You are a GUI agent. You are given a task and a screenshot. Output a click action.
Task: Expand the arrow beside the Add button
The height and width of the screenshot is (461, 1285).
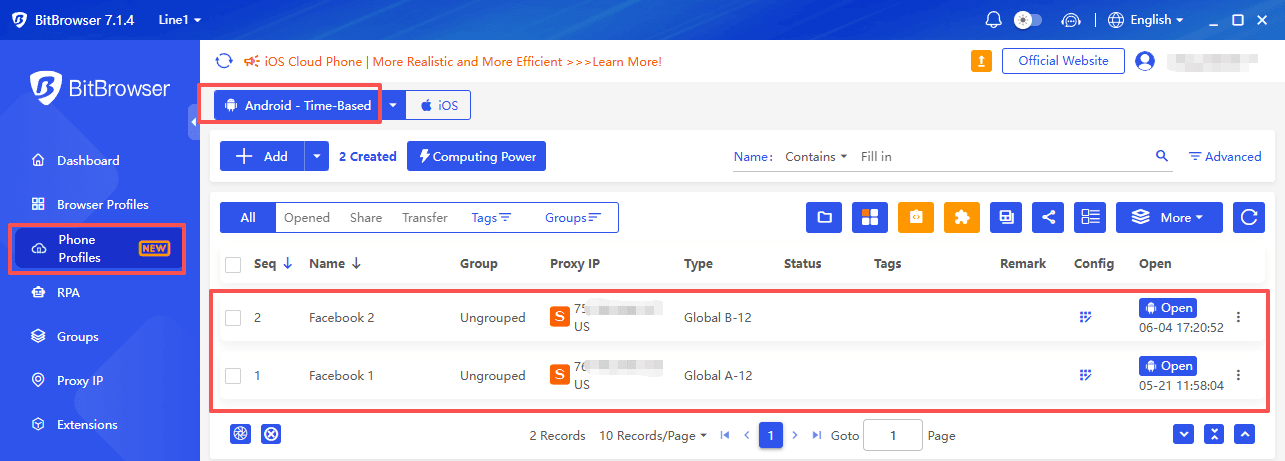coord(317,156)
